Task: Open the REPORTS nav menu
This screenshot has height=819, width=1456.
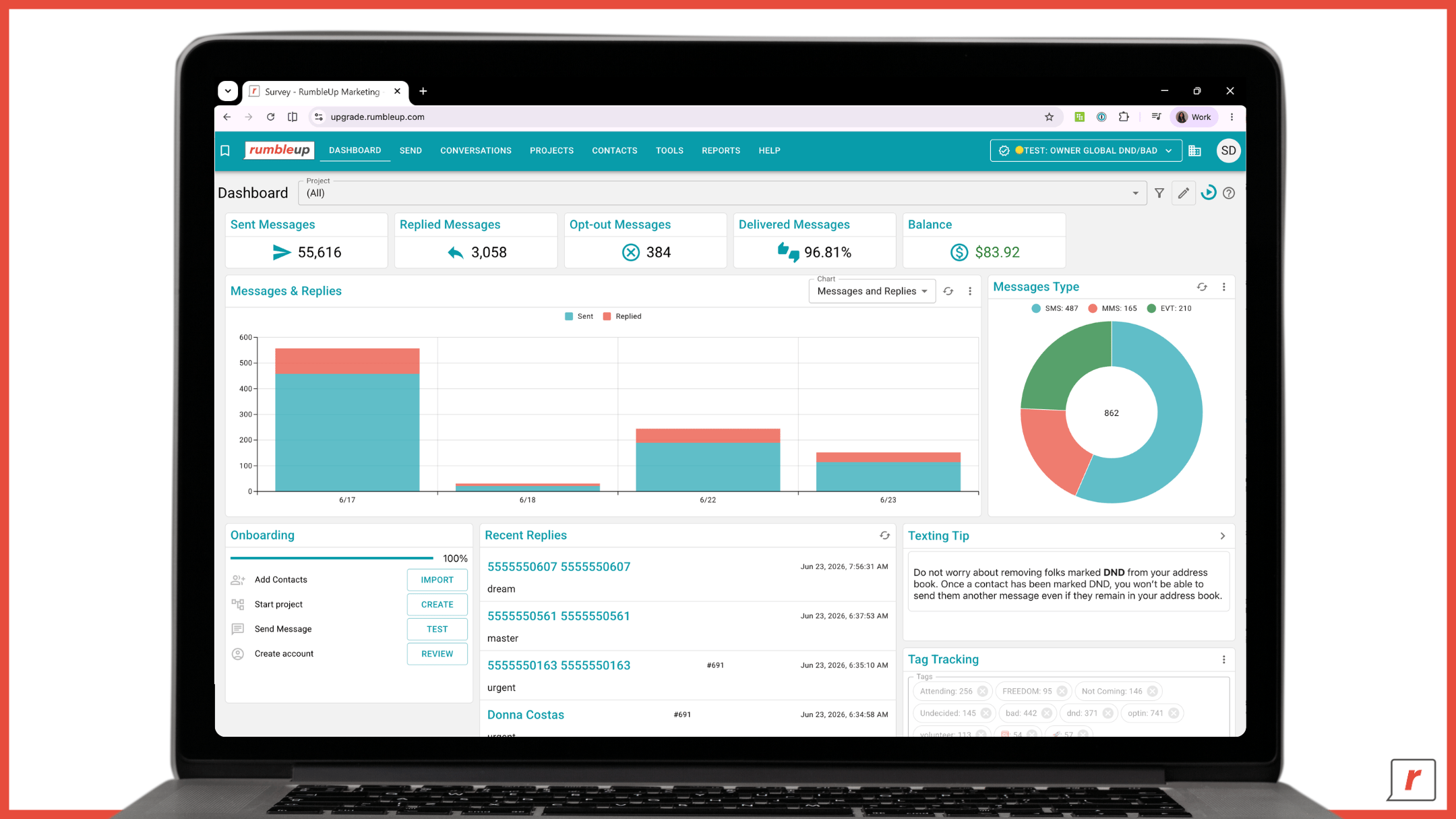Action: click(721, 151)
